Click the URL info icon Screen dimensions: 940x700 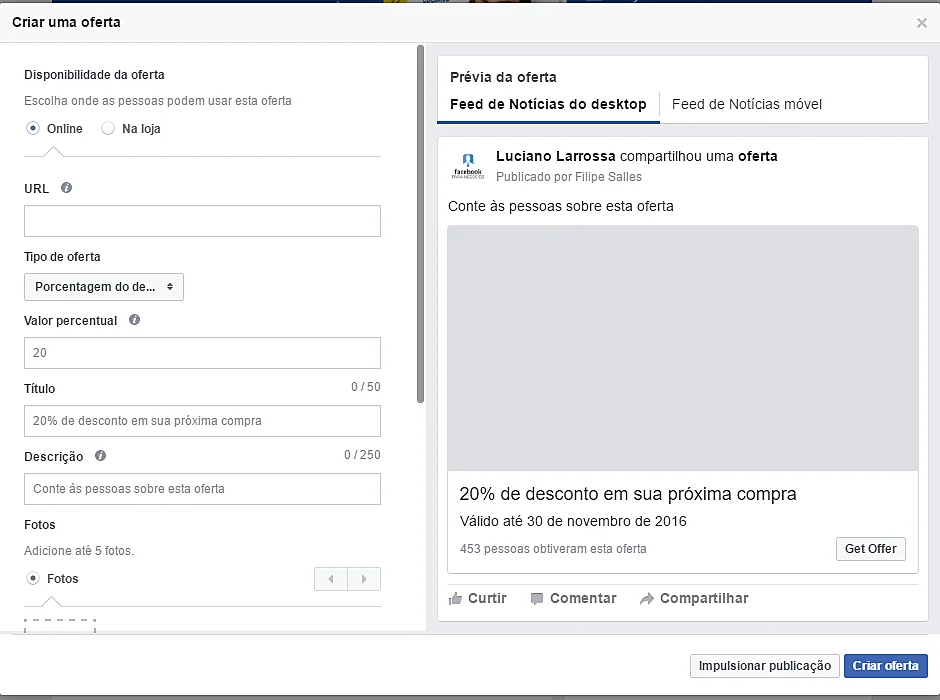click(67, 188)
